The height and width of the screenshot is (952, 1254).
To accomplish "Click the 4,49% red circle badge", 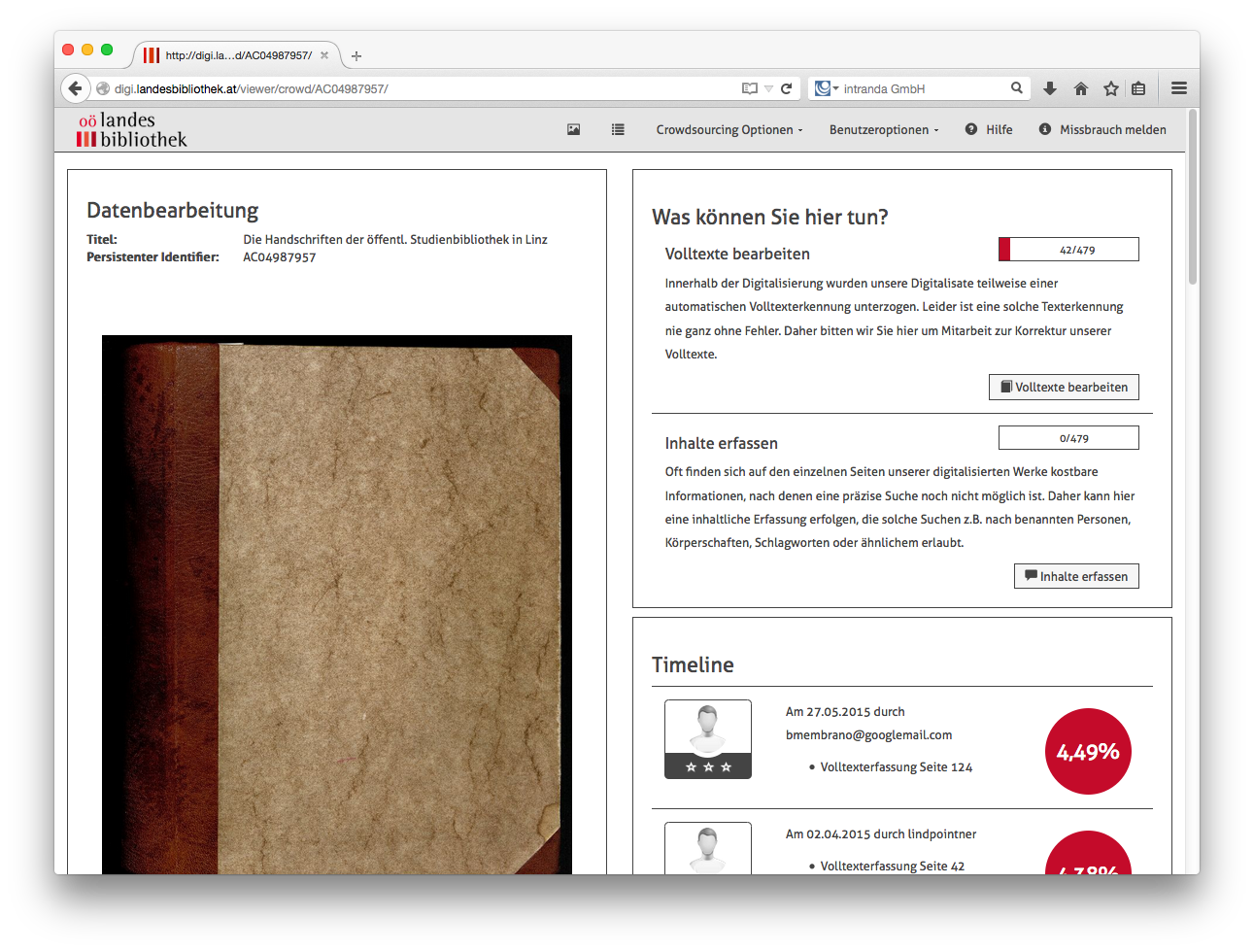I will (x=1088, y=752).
